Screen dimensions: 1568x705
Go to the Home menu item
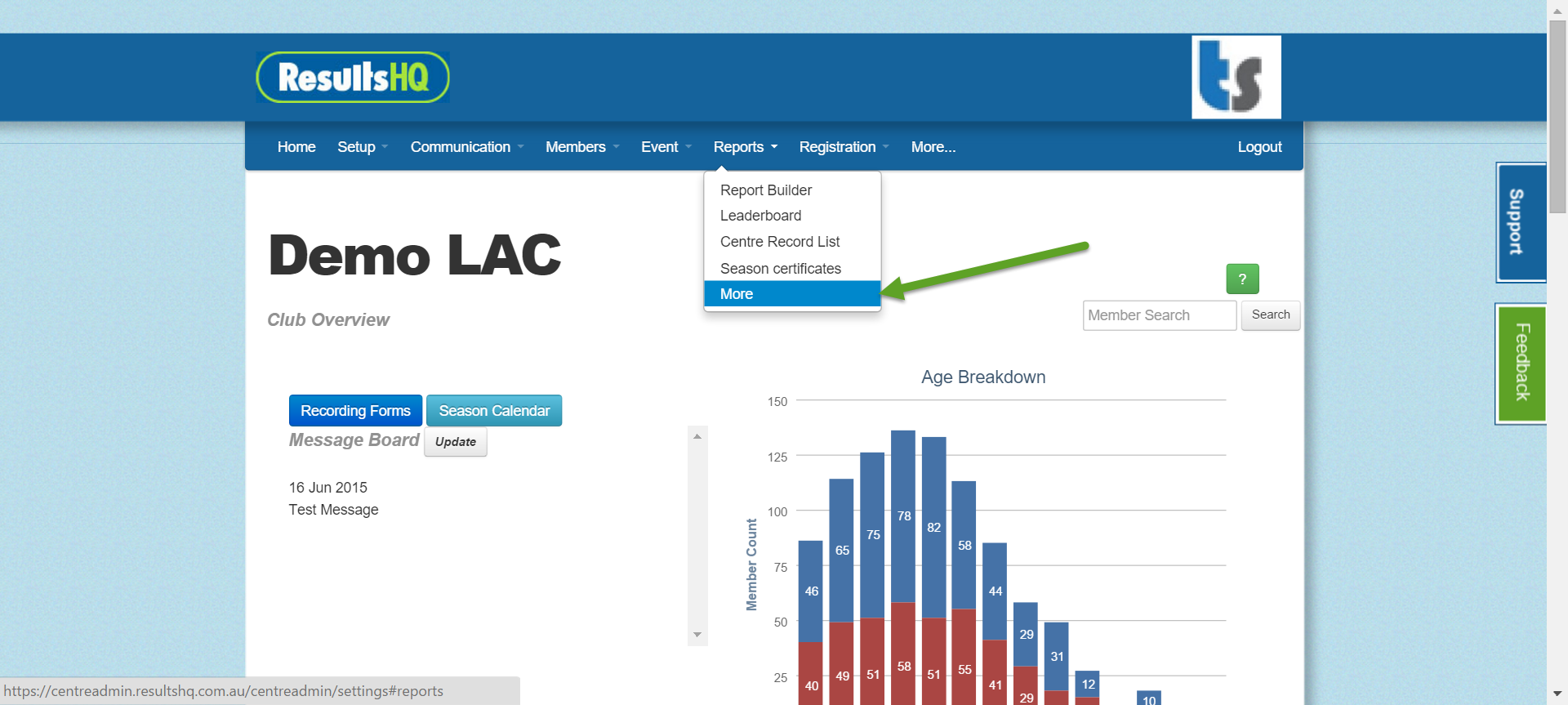[x=296, y=147]
